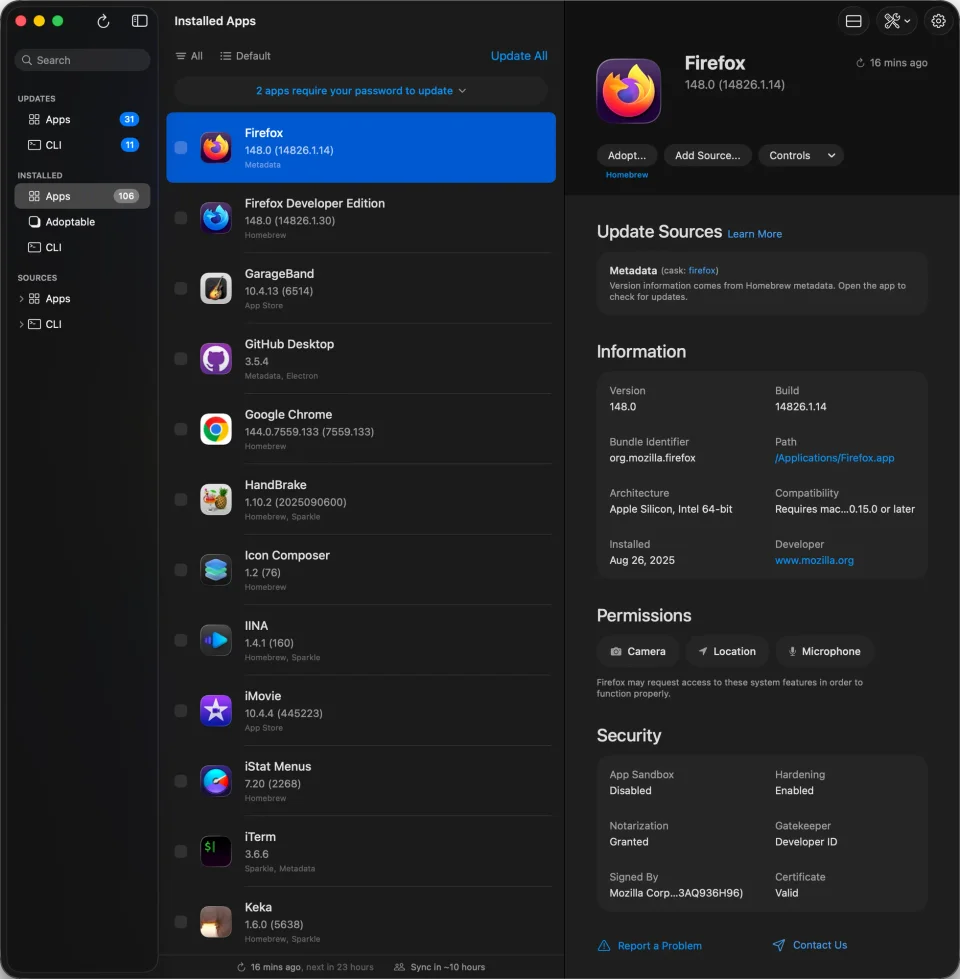Check the iMovie checkbox
This screenshot has width=960, height=979.
181,711
